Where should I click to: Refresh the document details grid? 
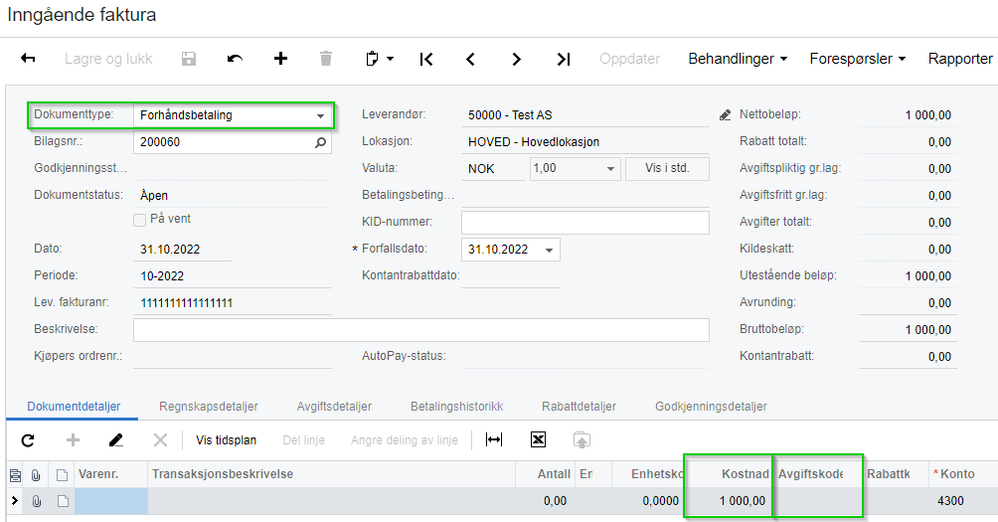pyautogui.click(x=28, y=440)
